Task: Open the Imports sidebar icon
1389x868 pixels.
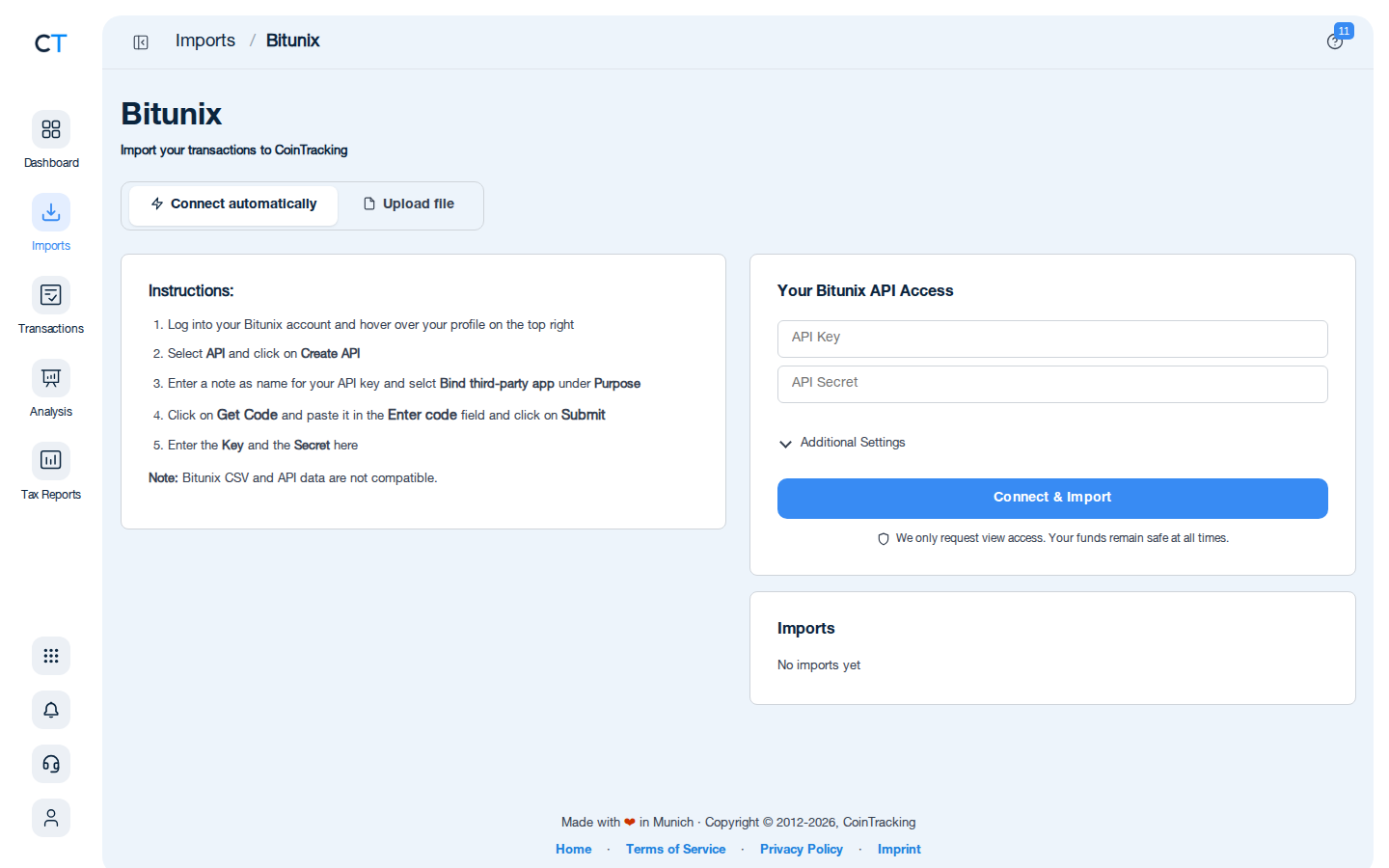Action: (x=51, y=212)
